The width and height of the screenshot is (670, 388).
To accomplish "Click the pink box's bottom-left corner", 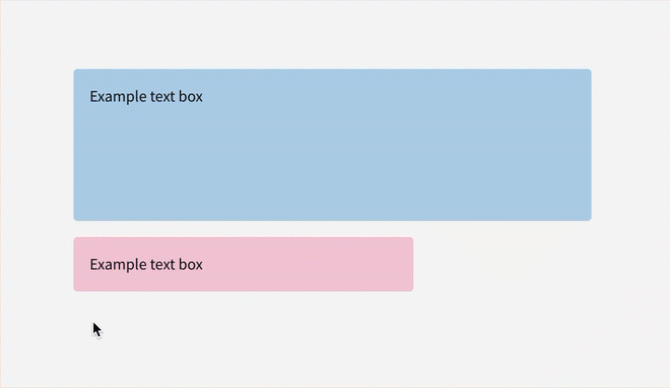I will 75,290.
